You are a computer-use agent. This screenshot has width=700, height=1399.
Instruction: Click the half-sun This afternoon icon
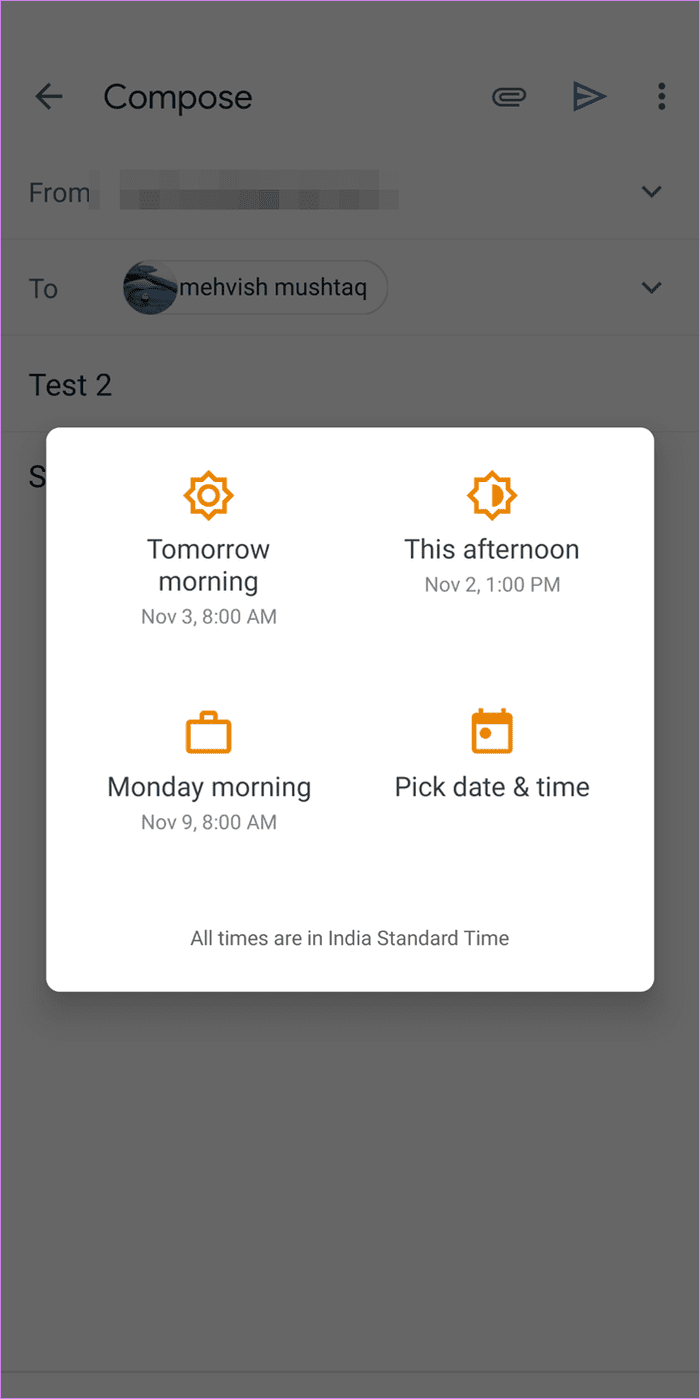click(x=492, y=496)
